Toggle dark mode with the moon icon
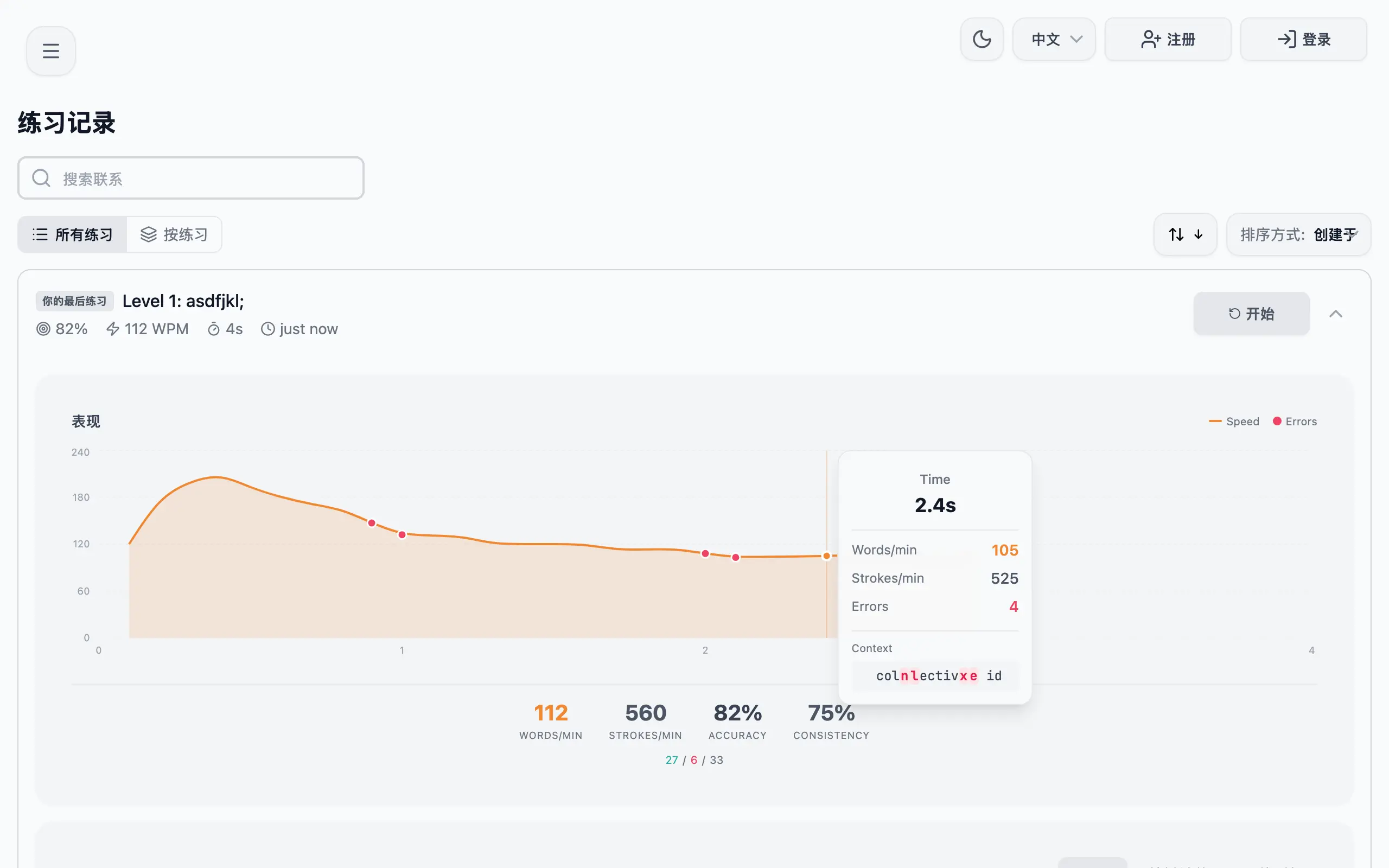This screenshot has width=1389, height=868. pos(982,39)
